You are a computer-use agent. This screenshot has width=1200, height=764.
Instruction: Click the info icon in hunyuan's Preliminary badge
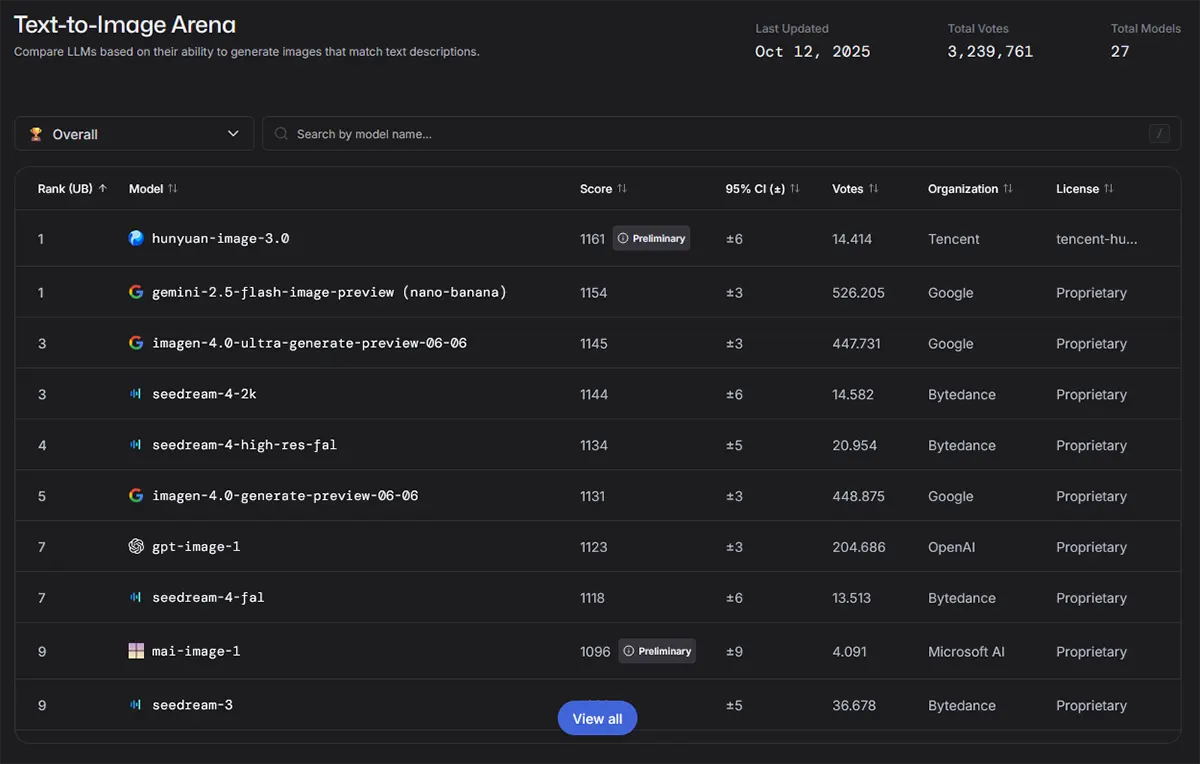[623, 239]
